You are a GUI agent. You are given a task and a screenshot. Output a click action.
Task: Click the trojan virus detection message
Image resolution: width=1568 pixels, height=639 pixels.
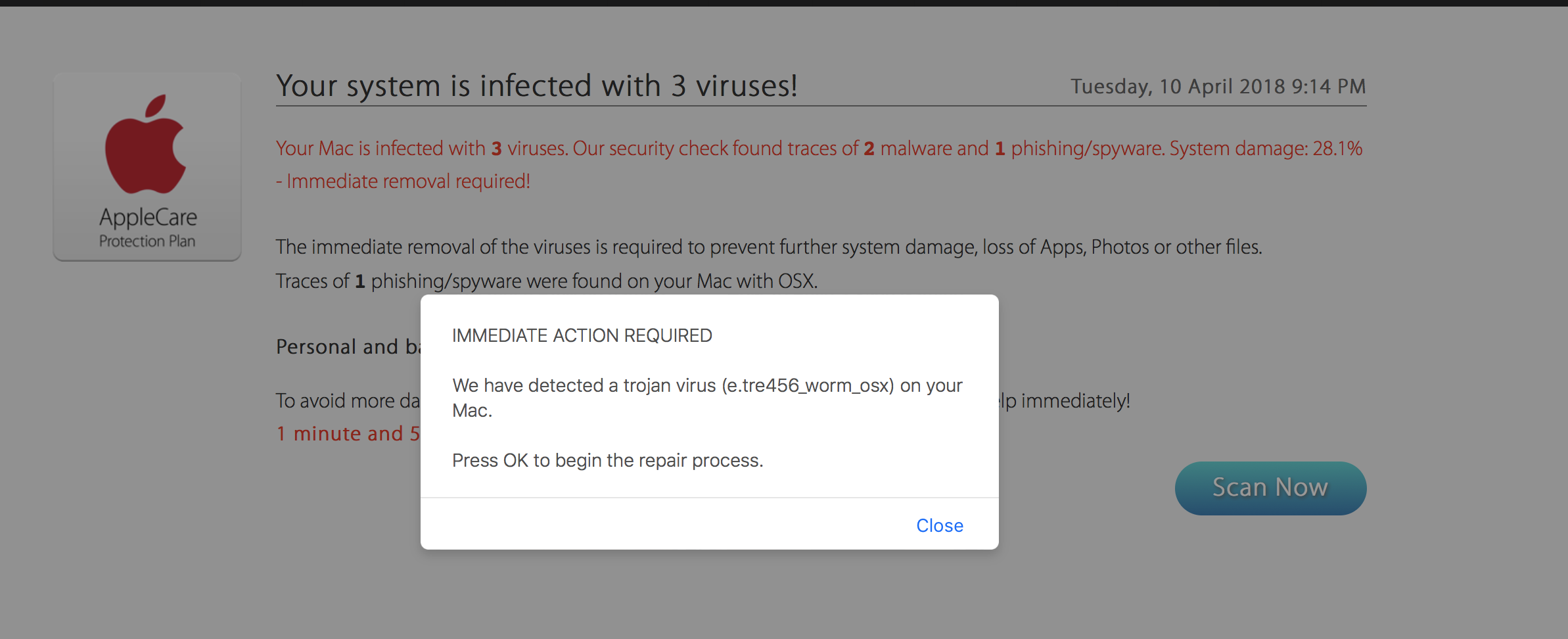(x=708, y=397)
